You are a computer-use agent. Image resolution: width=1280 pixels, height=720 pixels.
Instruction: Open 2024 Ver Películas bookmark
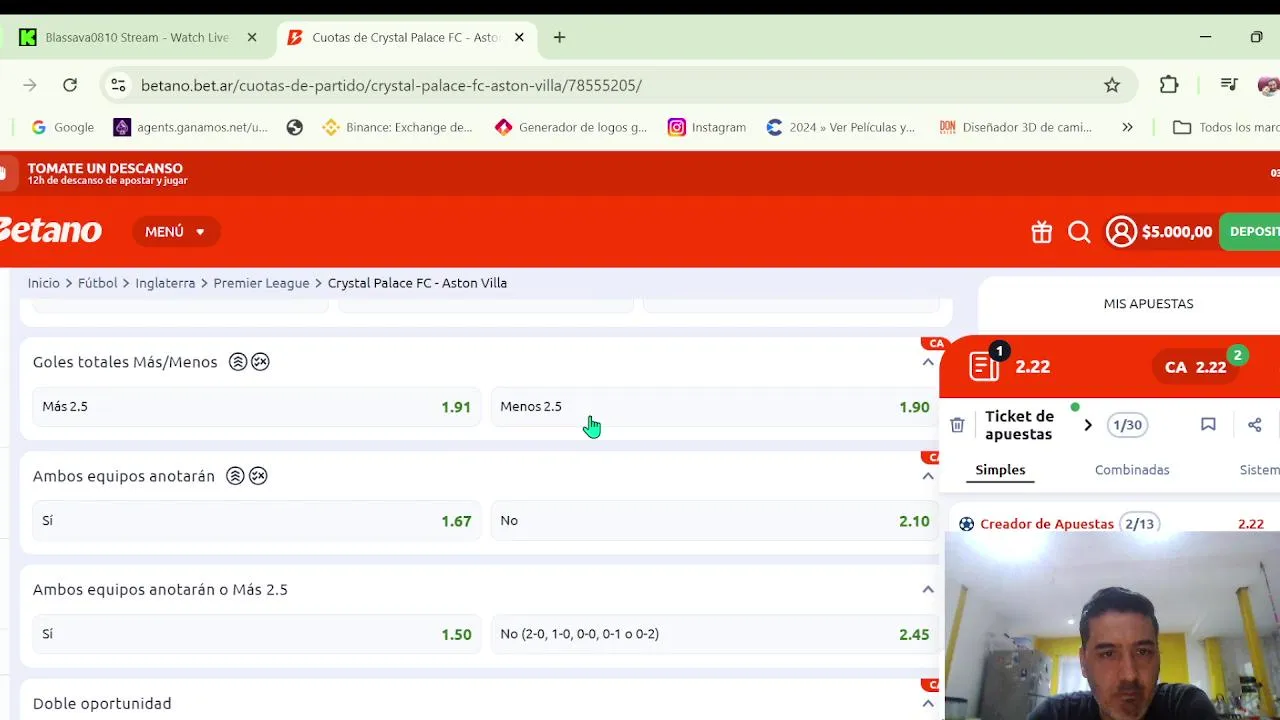click(x=841, y=127)
